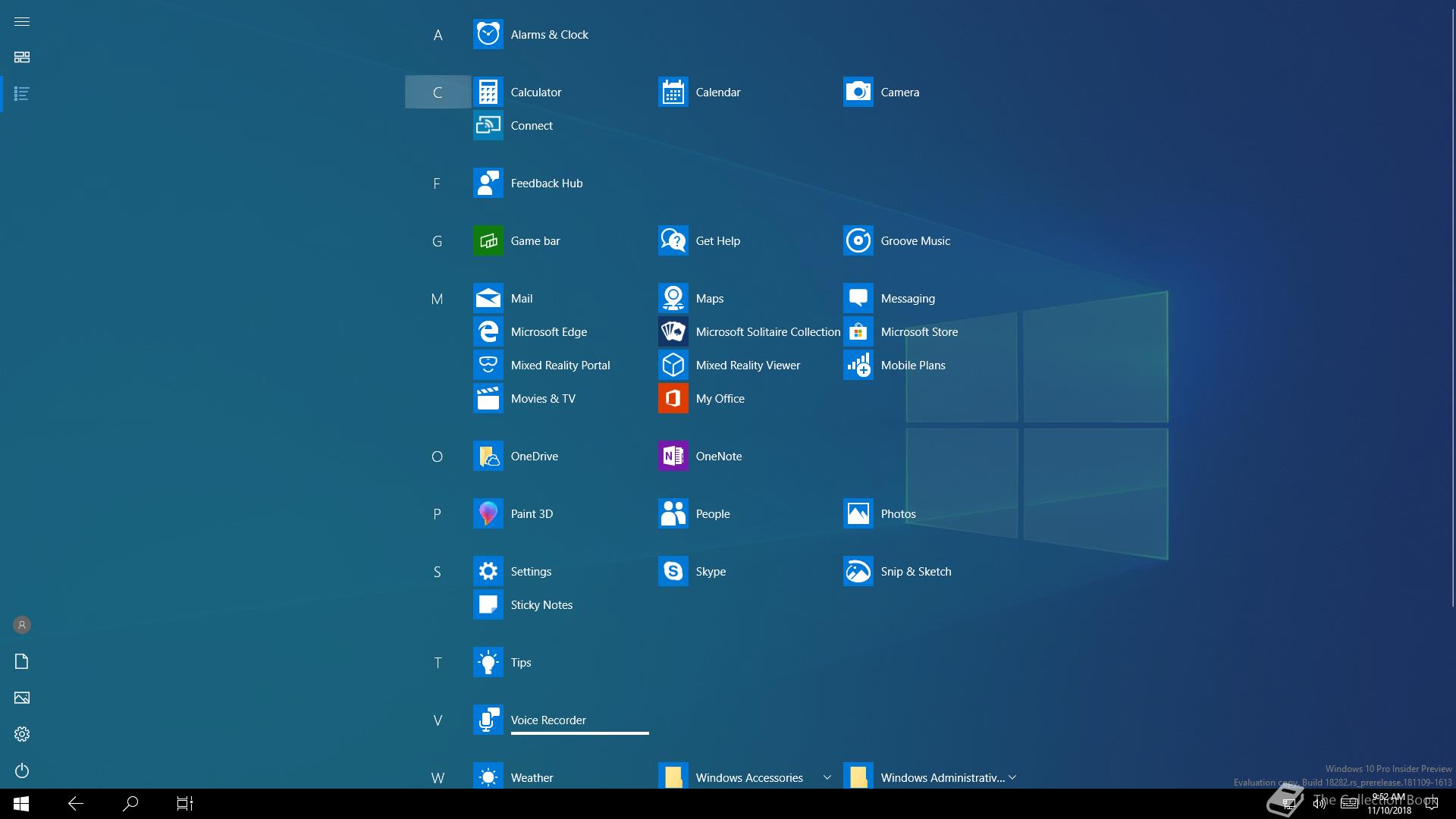Viewport: 1456px width, 819px height.
Task: Click the Settings app label
Action: 531,572
